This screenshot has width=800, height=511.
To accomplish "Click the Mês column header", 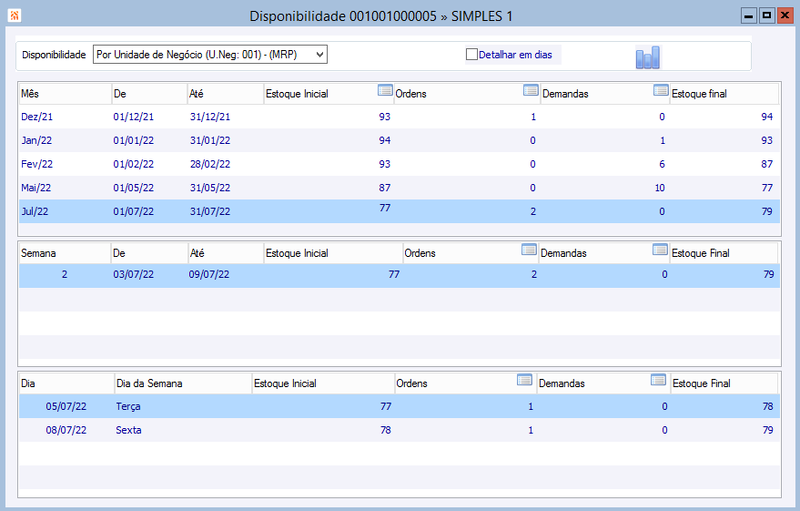I will 65,94.
